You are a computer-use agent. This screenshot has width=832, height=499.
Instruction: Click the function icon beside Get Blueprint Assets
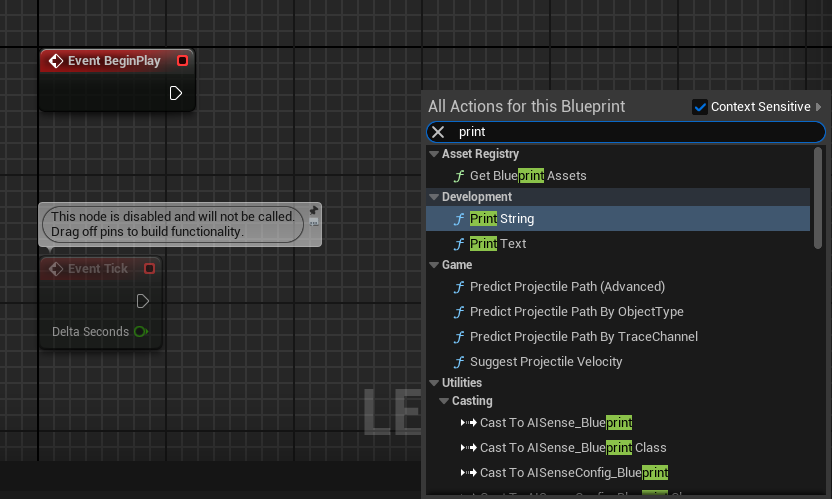click(459, 176)
